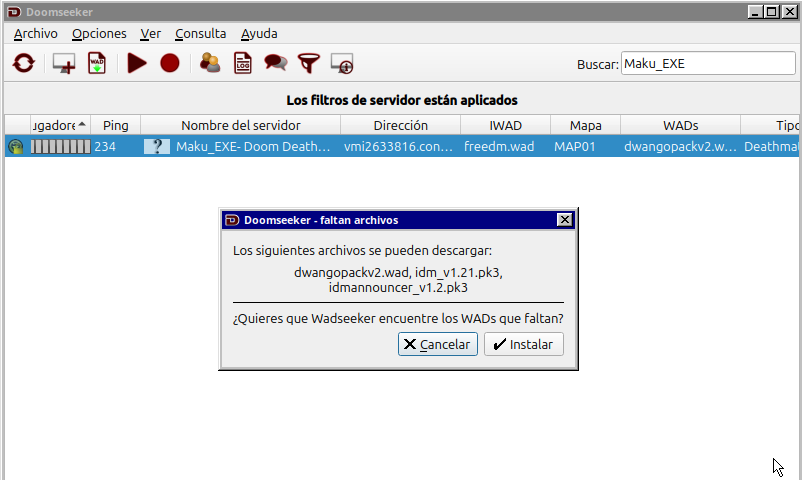Click the MAP01 map cell

pyautogui.click(x=574, y=147)
